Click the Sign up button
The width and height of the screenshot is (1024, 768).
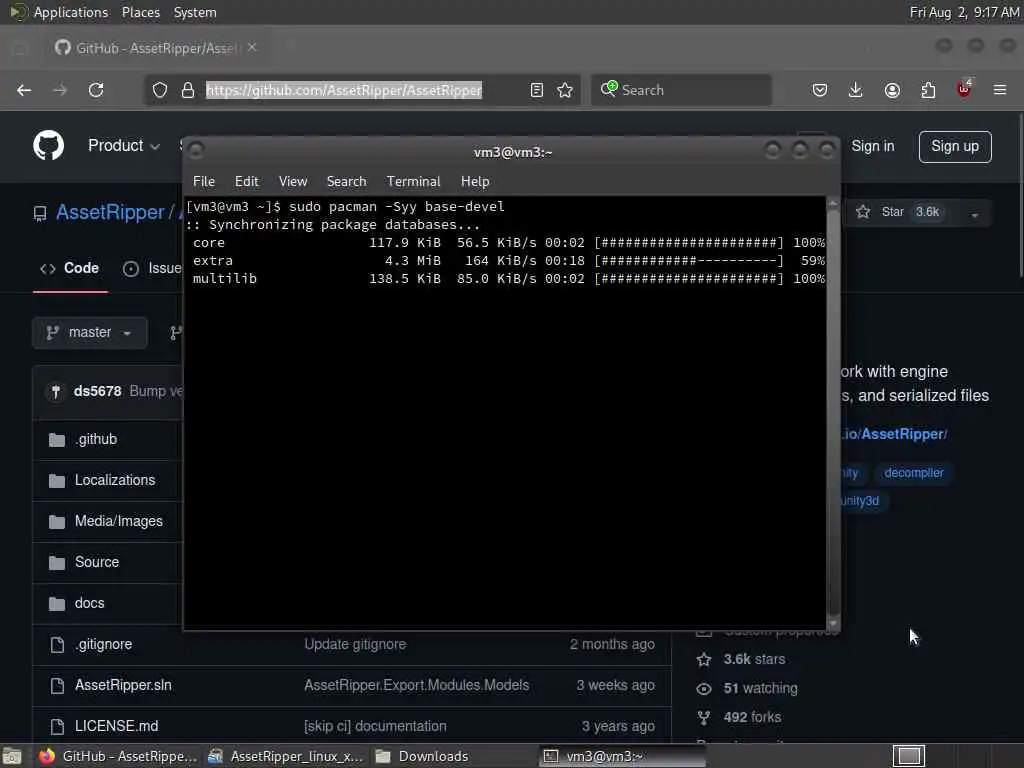pyautogui.click(x=955, y=146)
